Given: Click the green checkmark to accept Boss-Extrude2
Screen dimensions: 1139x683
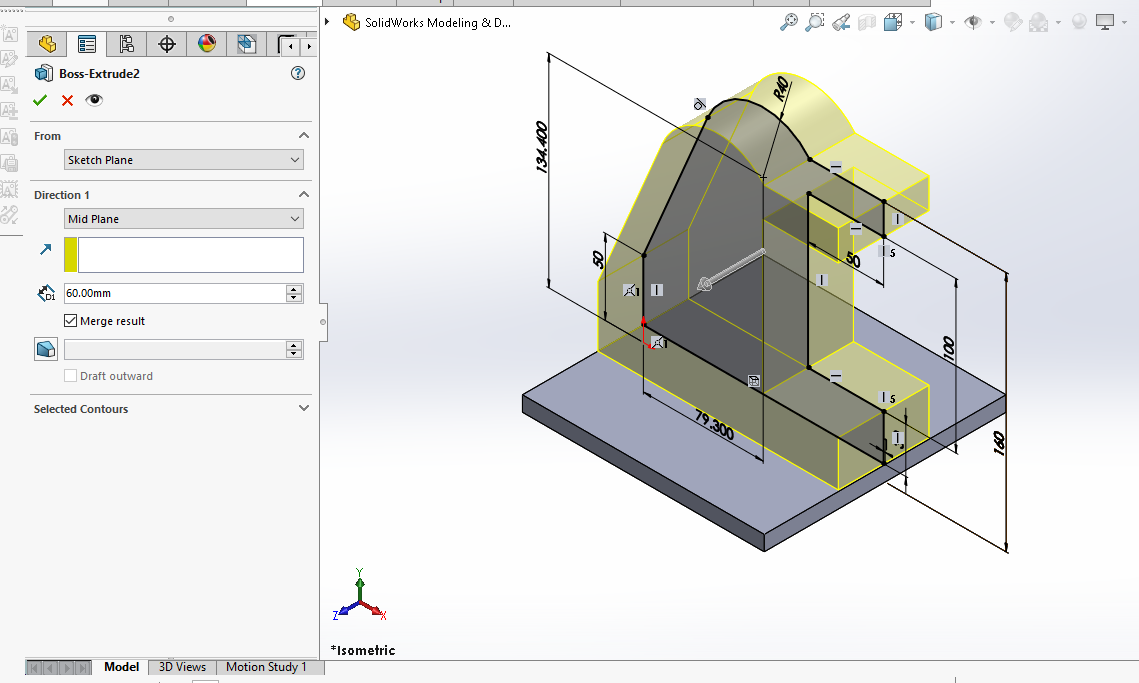Looking at the screenshot, I should coord(40,100).
